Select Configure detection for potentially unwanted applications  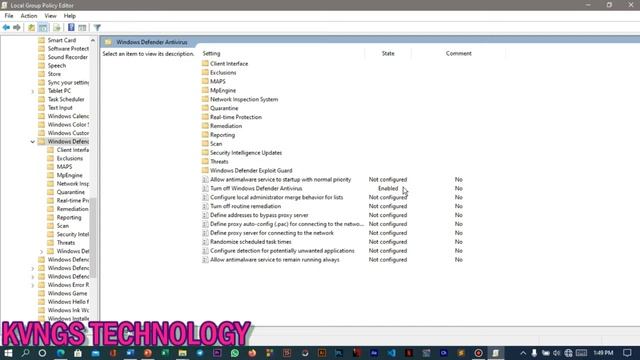(282, 251)
